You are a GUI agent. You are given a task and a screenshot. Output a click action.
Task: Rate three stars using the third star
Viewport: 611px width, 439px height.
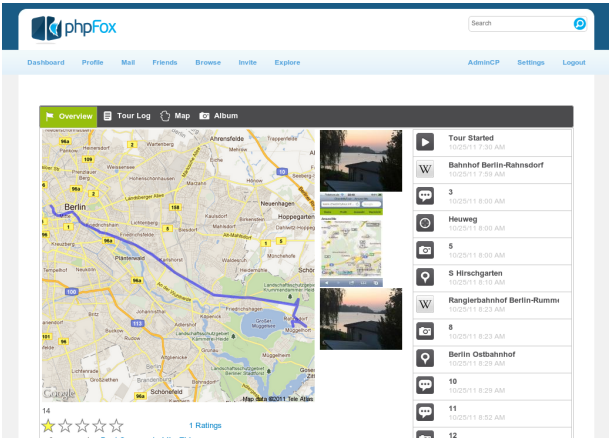tap(82, 426)
